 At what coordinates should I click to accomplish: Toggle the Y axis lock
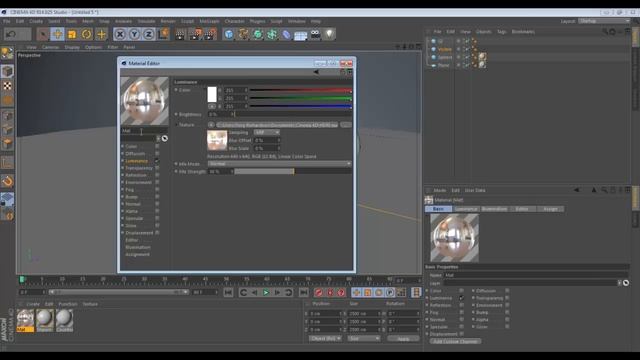[134, 34]
